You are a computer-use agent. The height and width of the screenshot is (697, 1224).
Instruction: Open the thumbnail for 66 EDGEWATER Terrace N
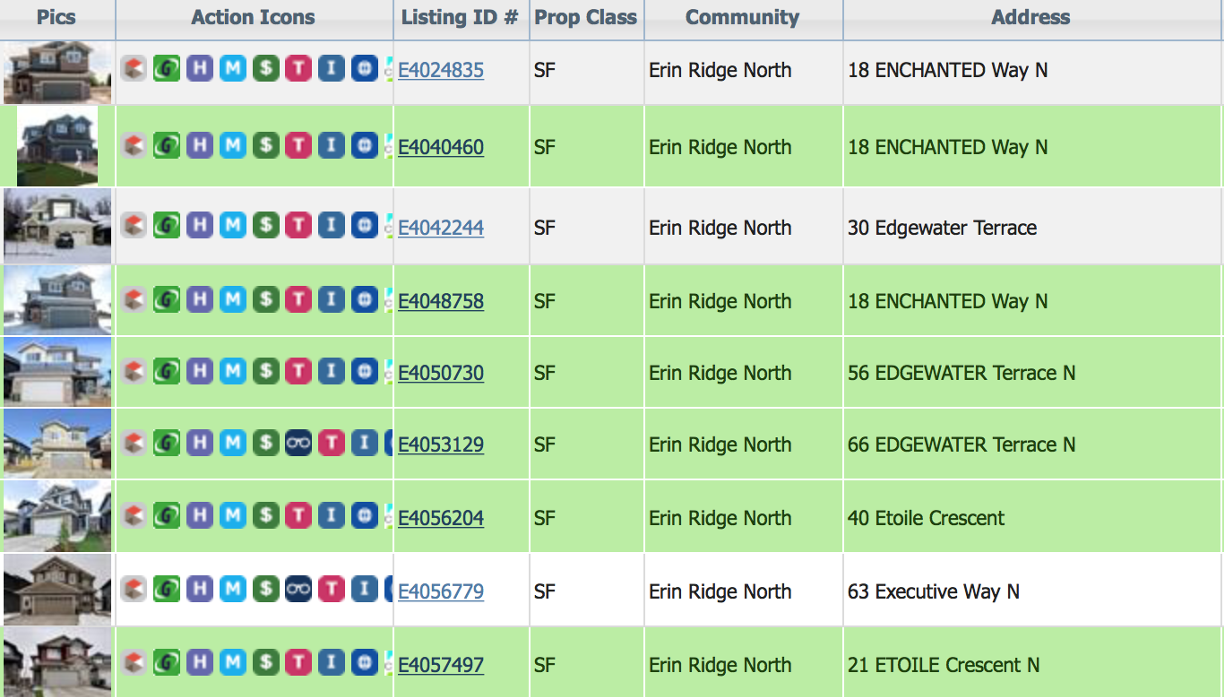pyautogui.click(x=57, y=443)
